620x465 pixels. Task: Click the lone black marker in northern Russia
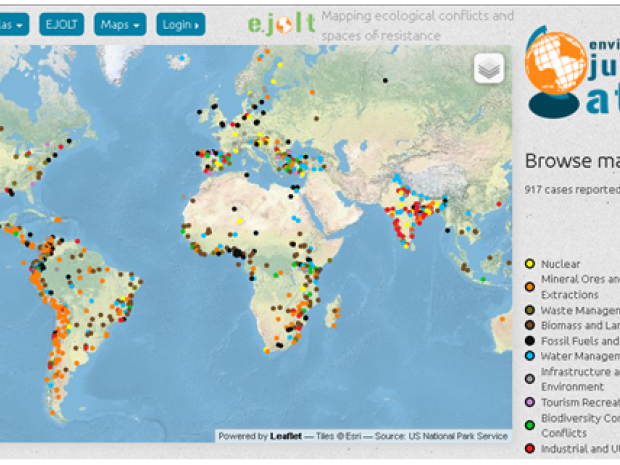pos(385,79)
